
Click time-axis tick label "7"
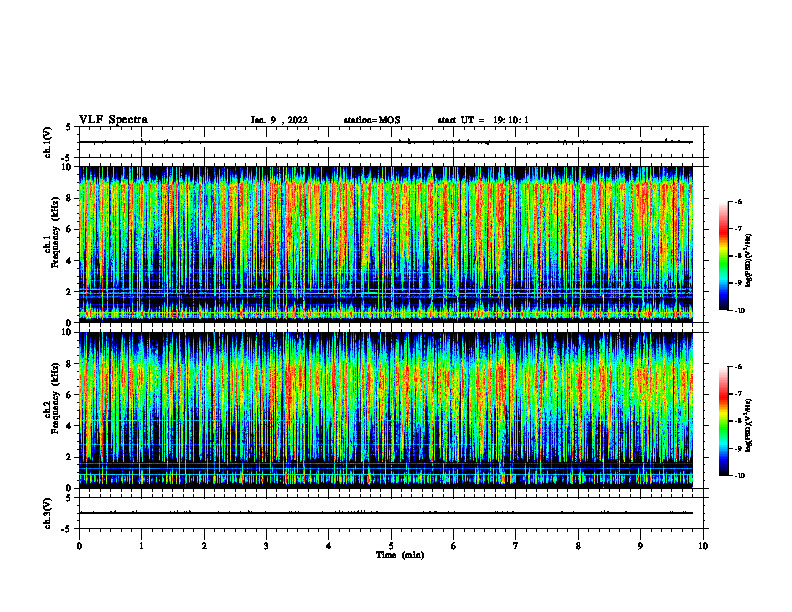point(516,546)
